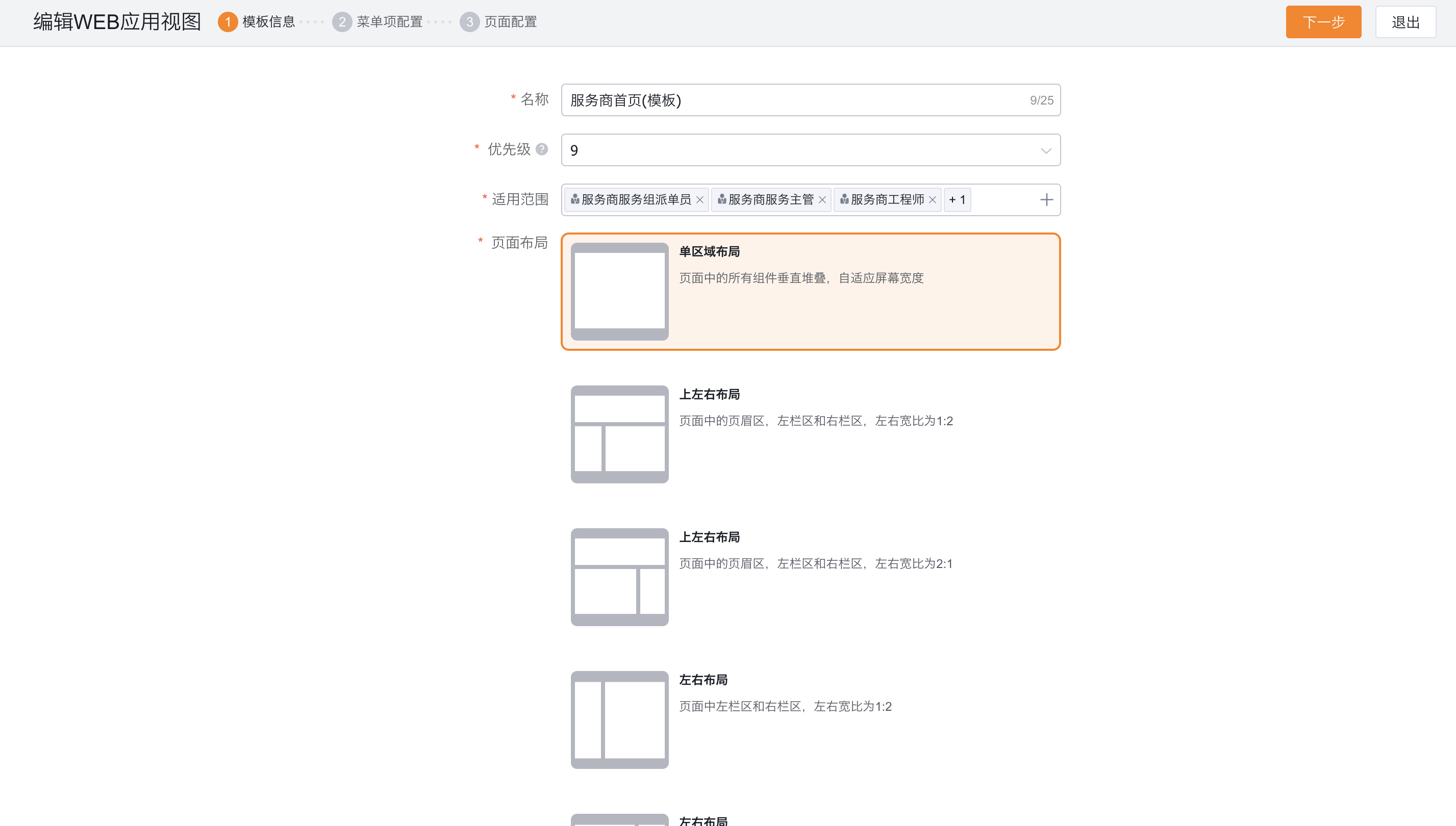Click the 名称 name input field

(x=811, y=100)
